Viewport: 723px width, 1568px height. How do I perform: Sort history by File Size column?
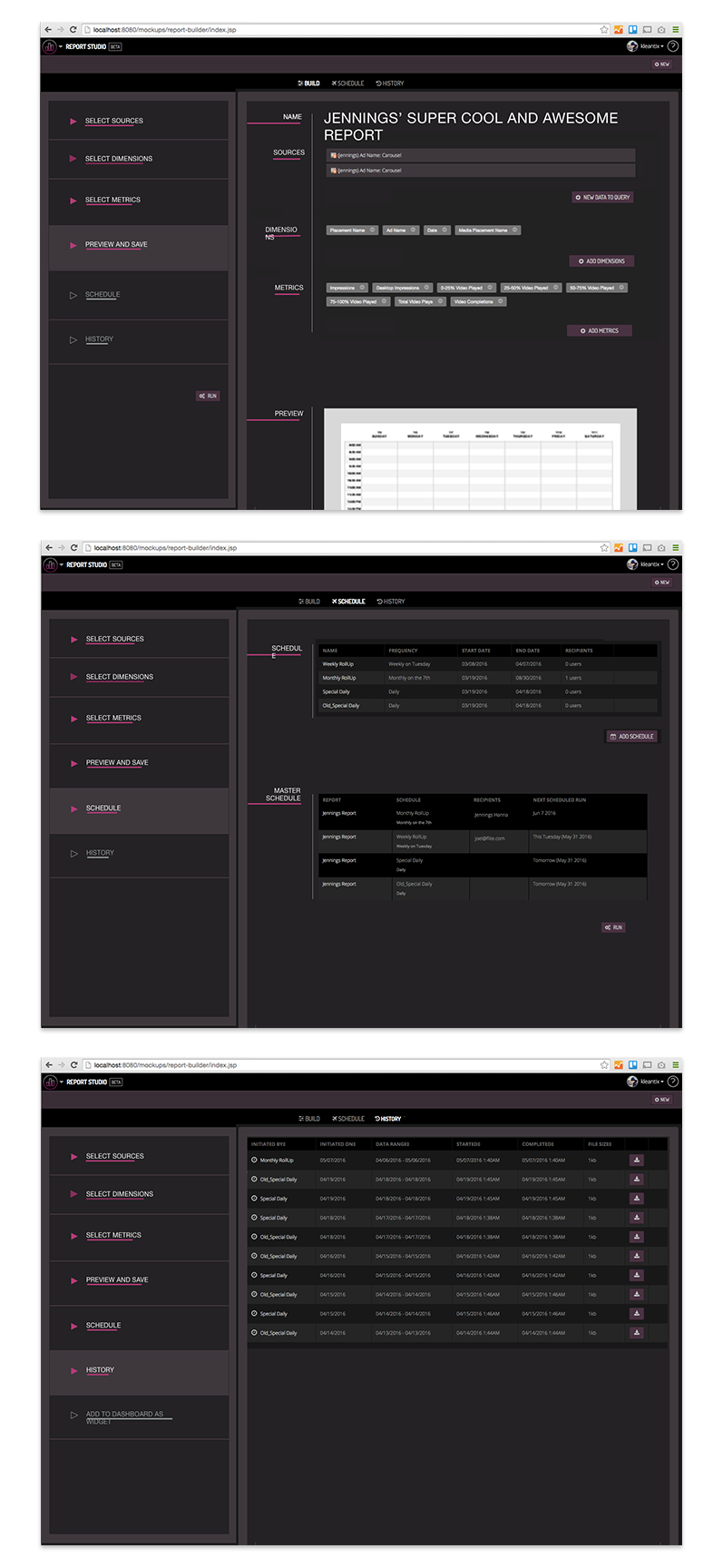[x=601, y=1144]
